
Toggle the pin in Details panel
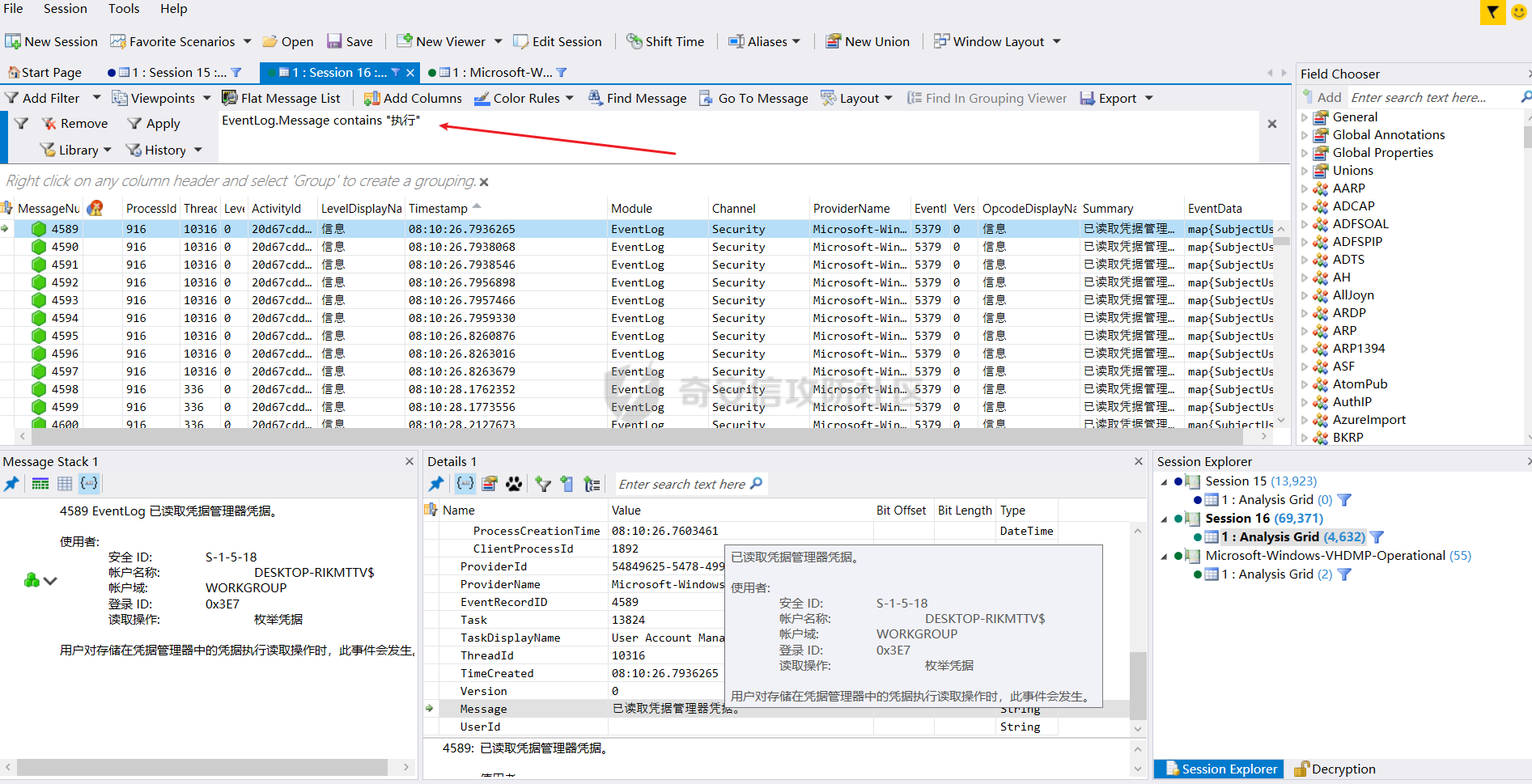tap(436, 484)
